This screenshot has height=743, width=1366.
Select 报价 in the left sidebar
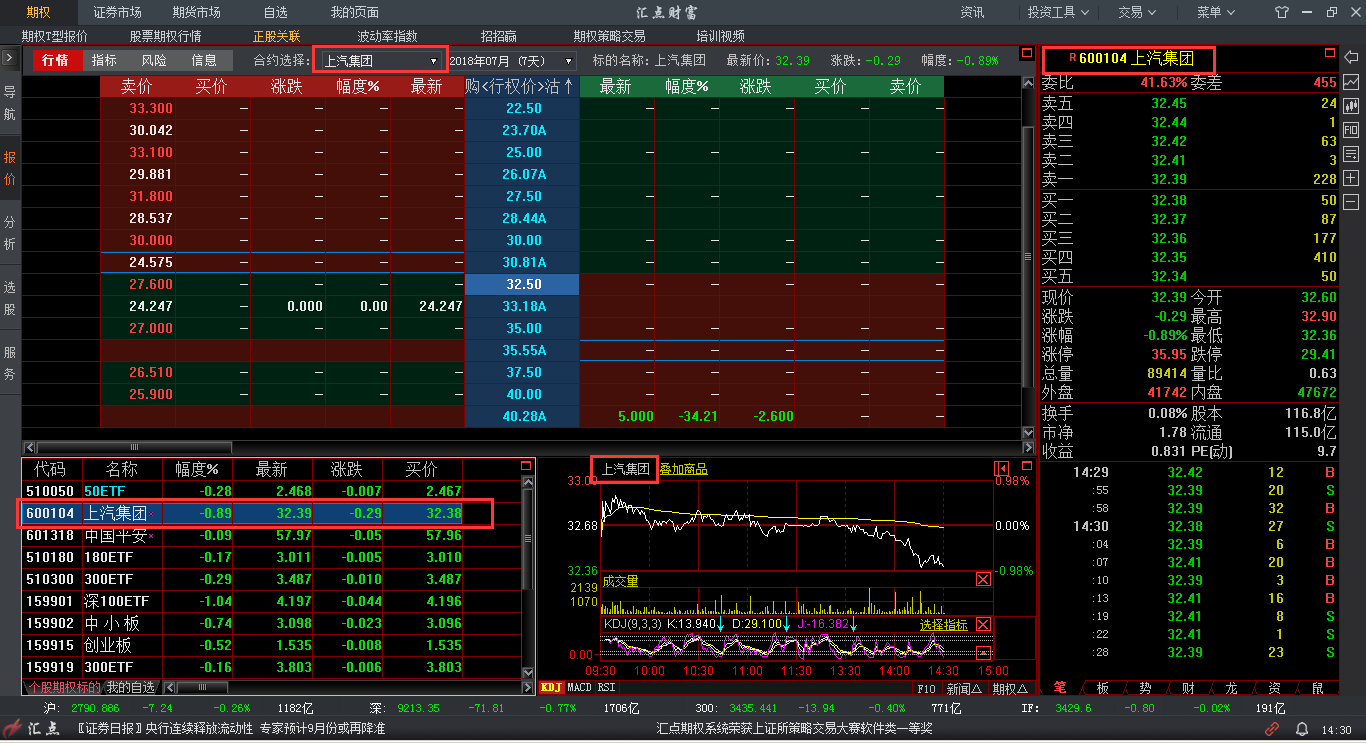(x=9, y=168)
